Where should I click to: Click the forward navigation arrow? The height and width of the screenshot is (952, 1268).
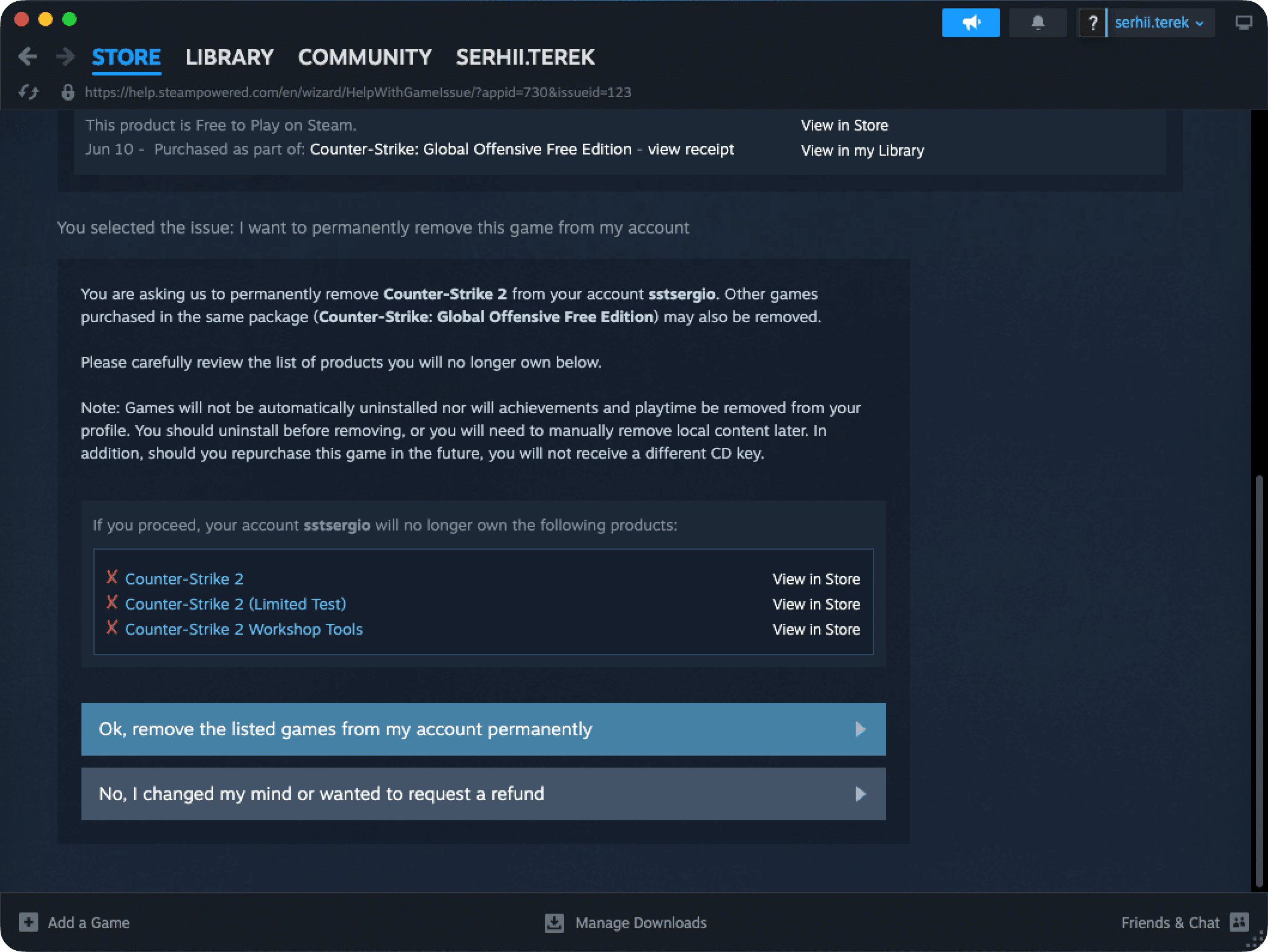pos(65,56)
